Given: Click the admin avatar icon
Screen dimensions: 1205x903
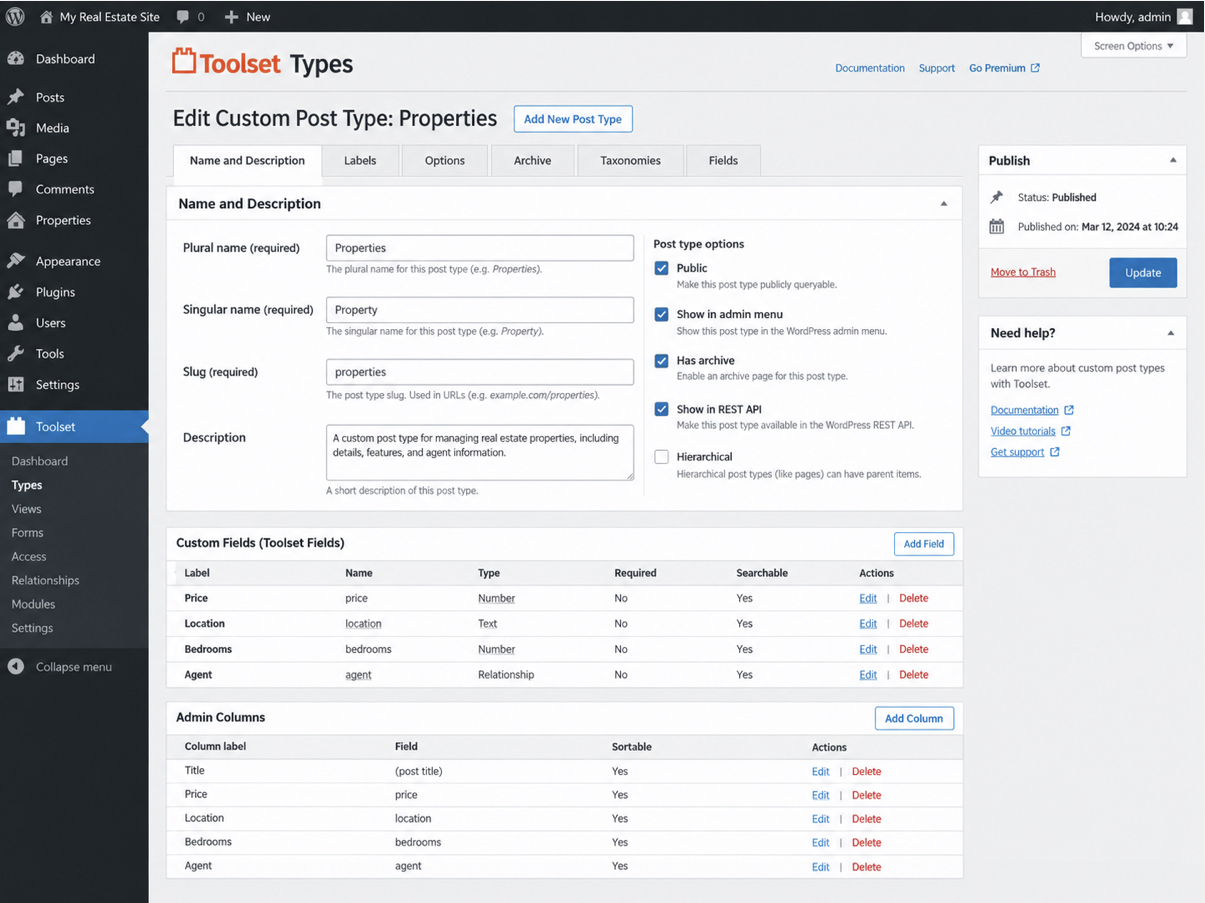Looking at the screenshot, I should click(1185, 17).
